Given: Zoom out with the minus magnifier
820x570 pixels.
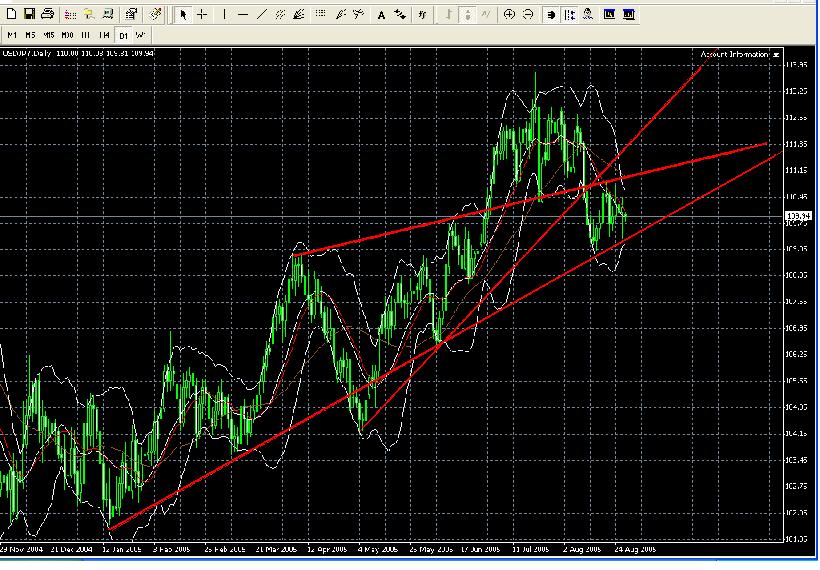Looking at the screenshot, I should point(528,15).
